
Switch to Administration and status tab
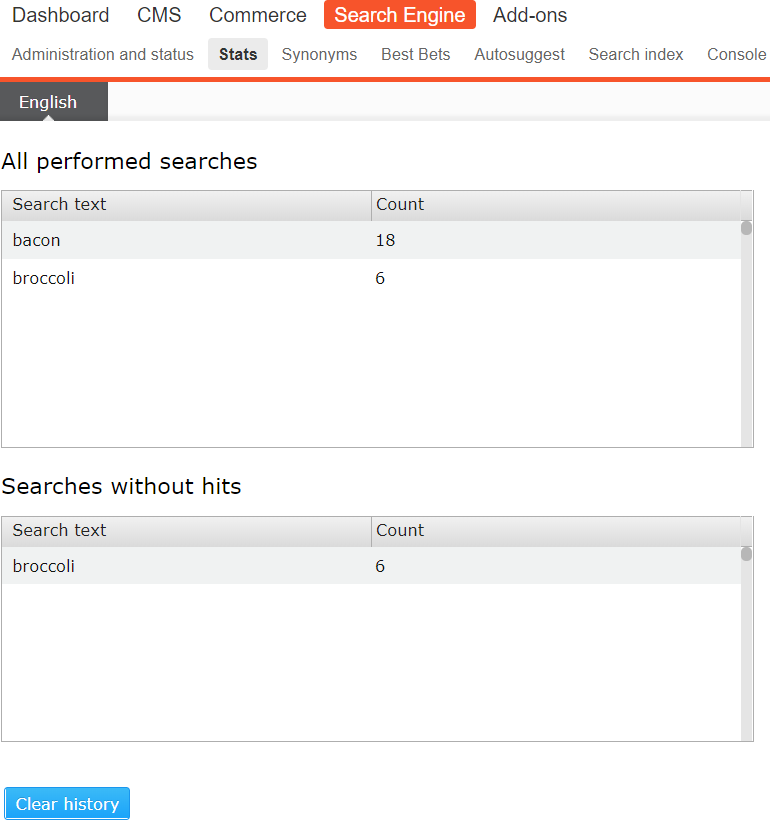103,54
